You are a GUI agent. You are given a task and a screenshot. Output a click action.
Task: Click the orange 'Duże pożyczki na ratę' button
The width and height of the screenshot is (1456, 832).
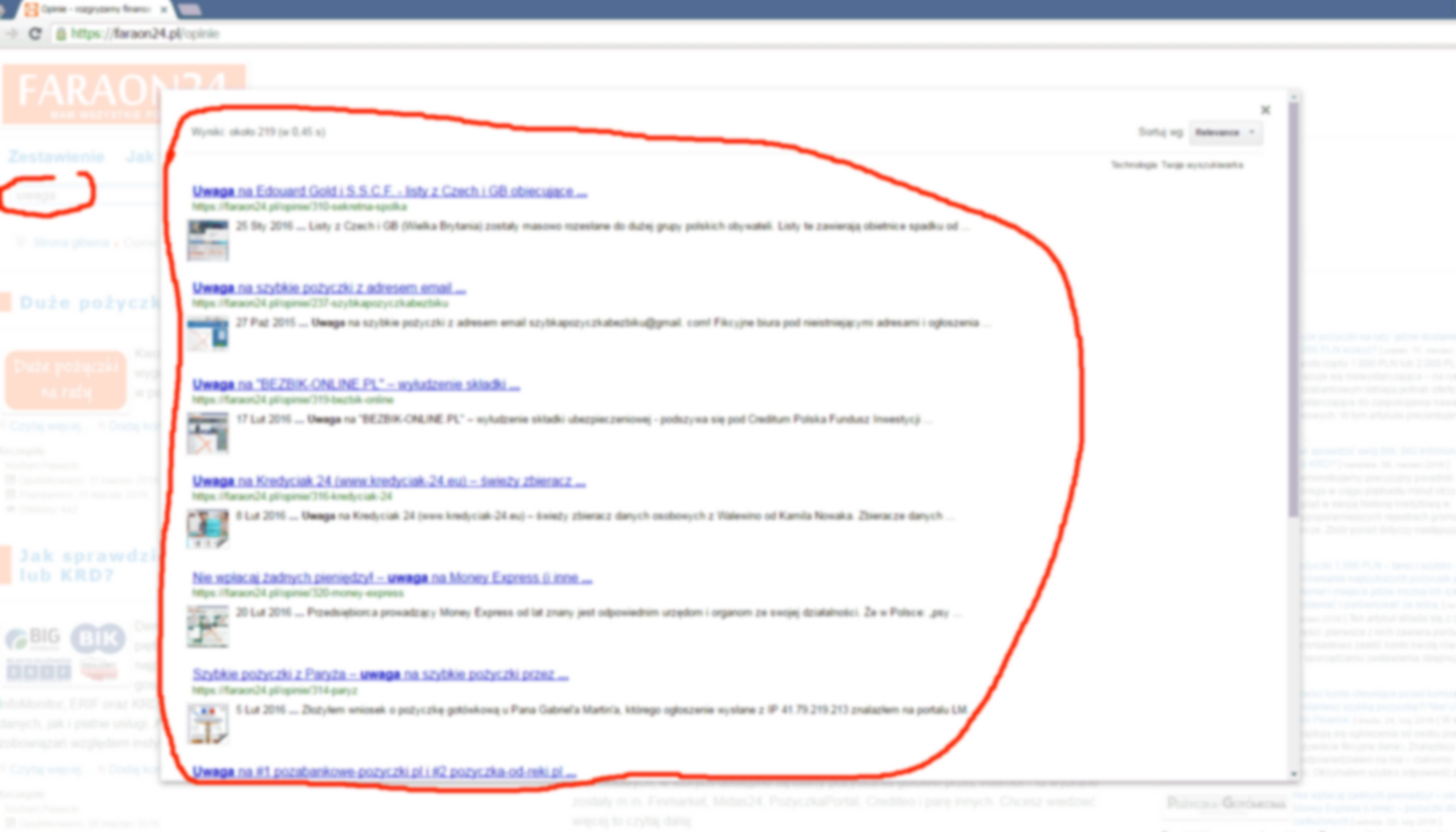click(66, 379)
